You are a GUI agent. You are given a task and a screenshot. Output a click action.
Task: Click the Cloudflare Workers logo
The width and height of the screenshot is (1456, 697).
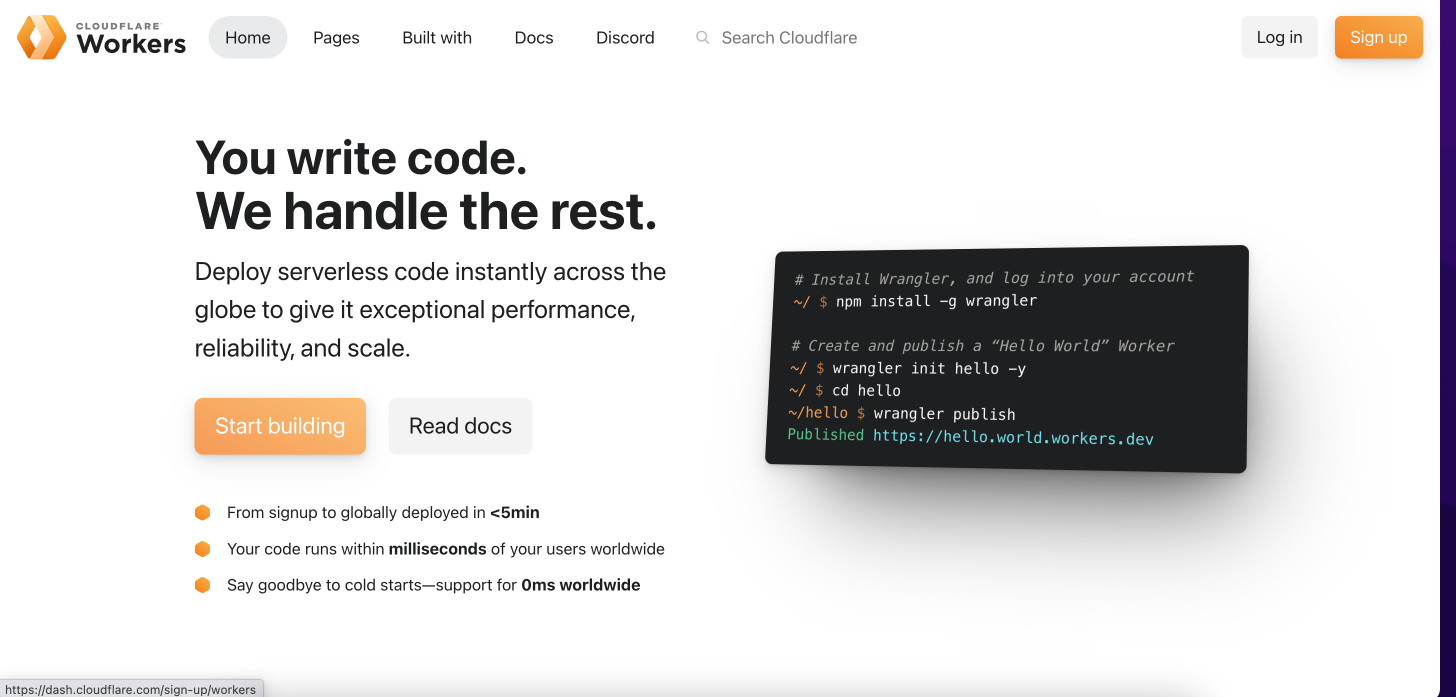click(102, 37)
